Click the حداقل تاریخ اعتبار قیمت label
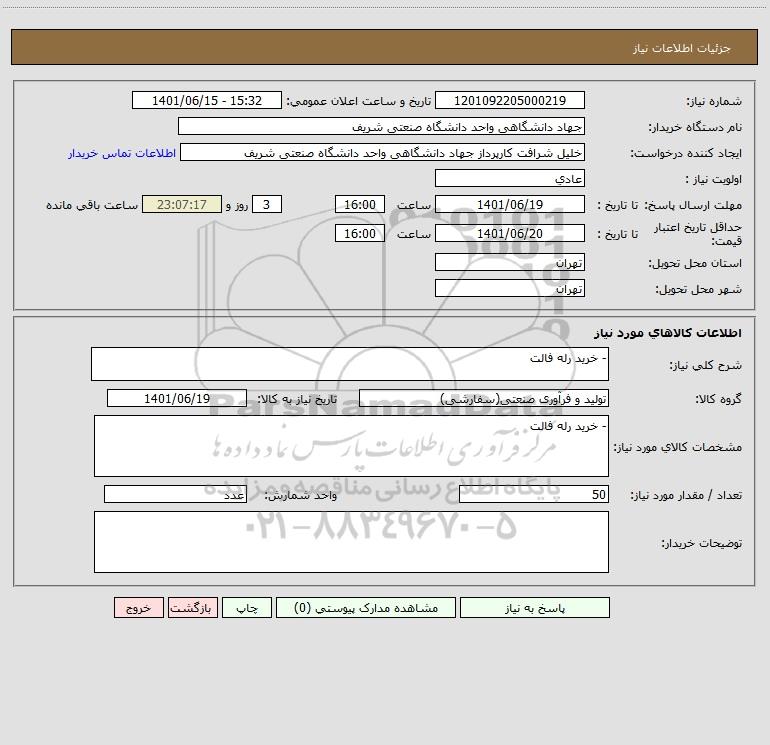 (x=698, y=234)
